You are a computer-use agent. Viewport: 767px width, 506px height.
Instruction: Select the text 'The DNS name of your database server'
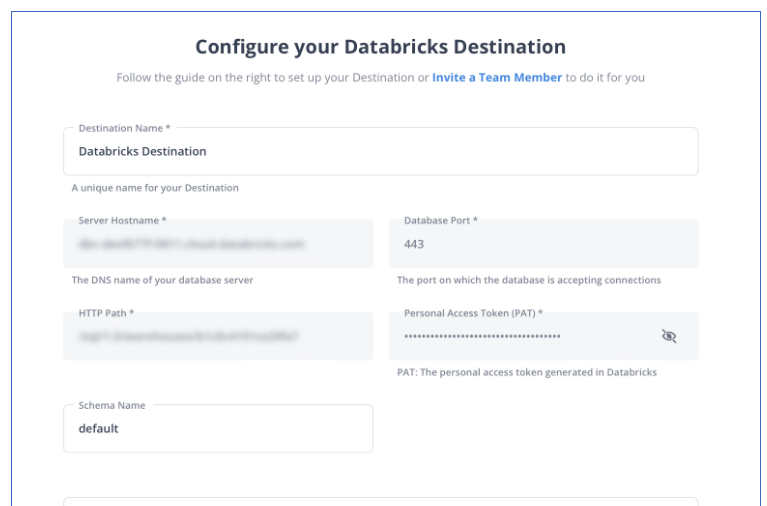pyautogui.click(x=162, y=280)
